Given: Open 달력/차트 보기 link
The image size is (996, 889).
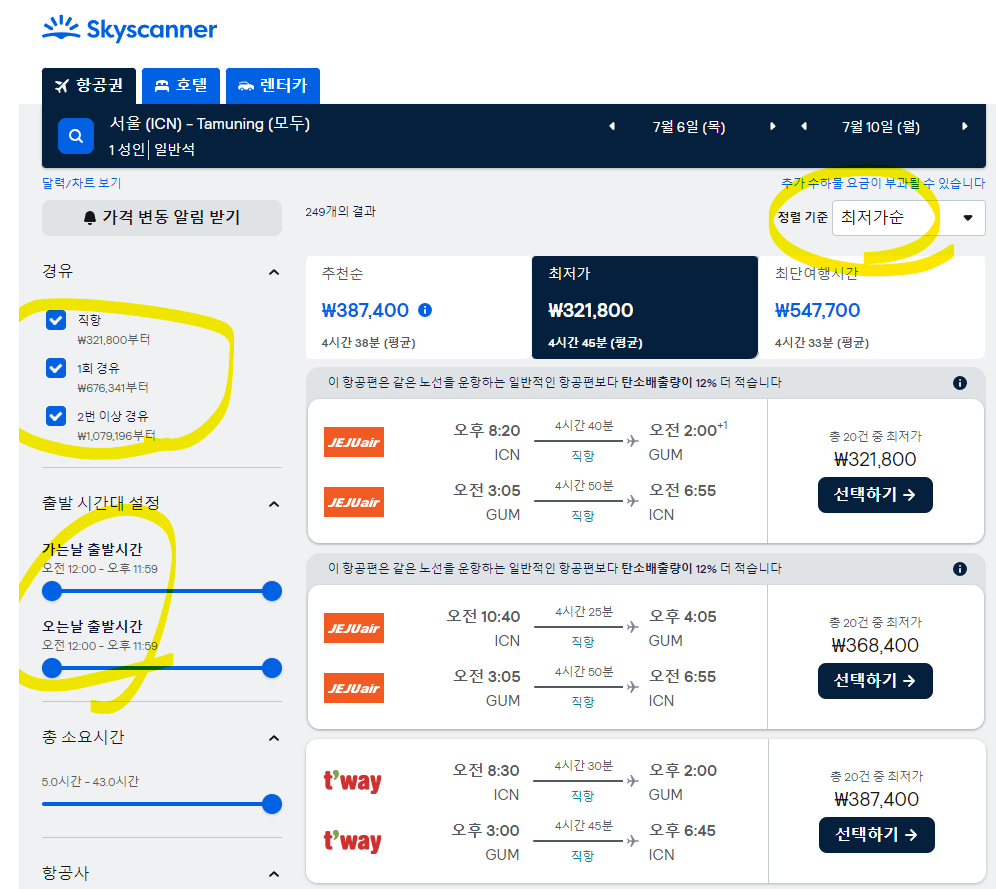Looking at the screenshot, I should click(x=81, y=183).
